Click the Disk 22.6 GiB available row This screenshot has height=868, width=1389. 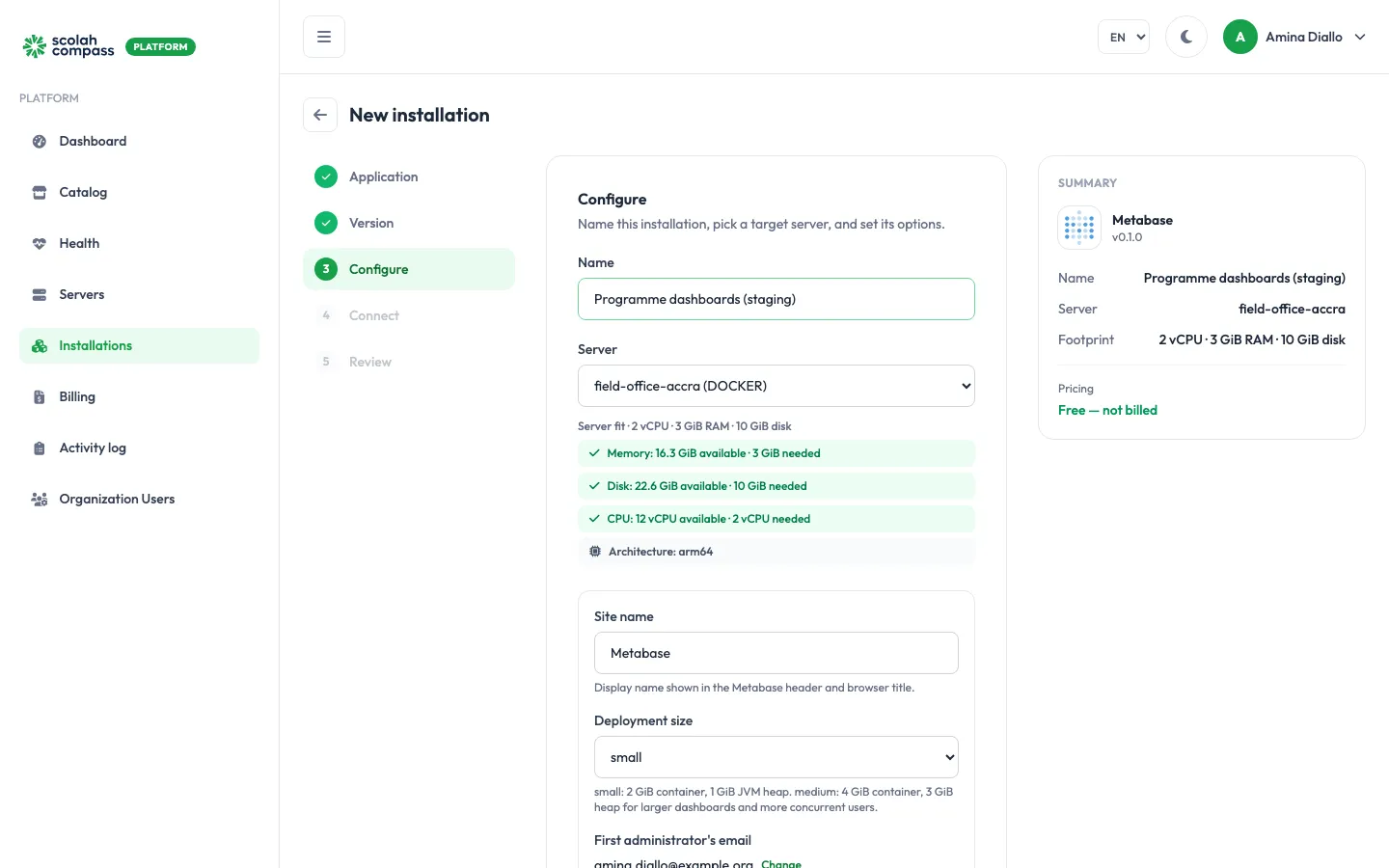(776, 486)
